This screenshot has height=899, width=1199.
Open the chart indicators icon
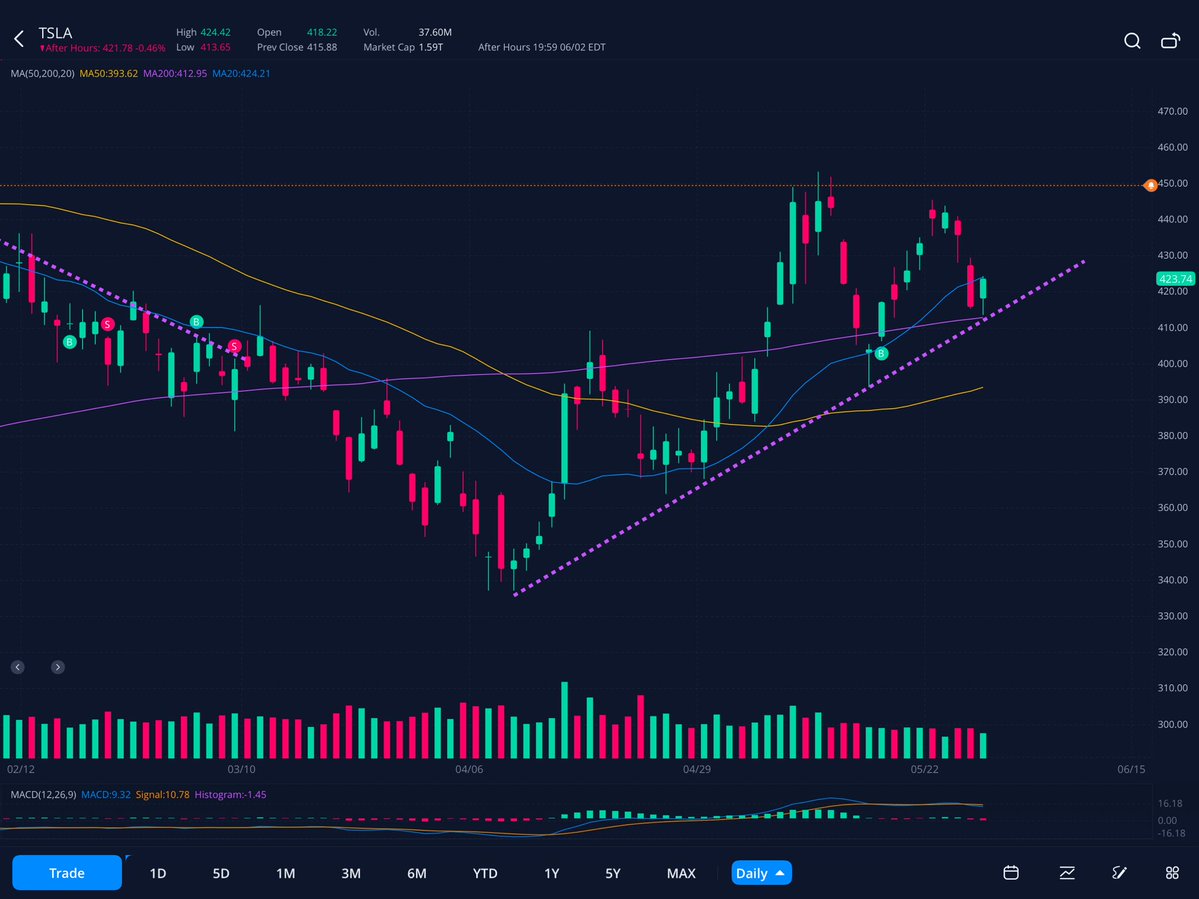tap(1067, 872)
